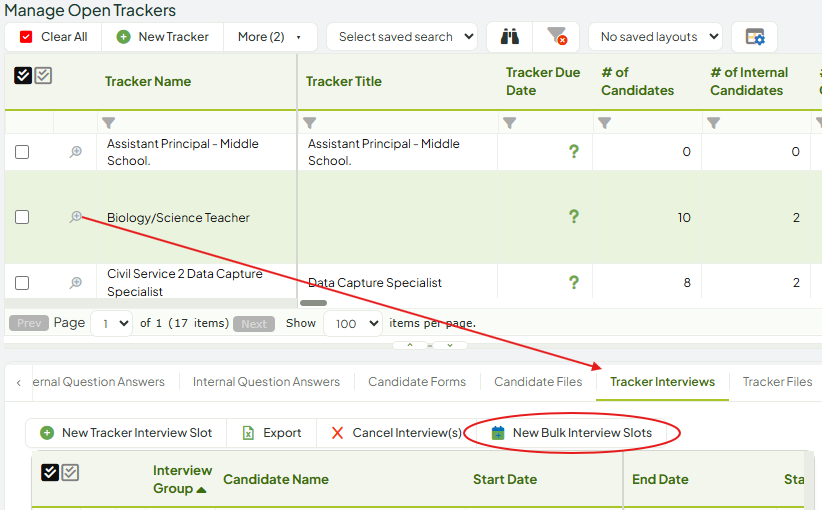Viewport: 822px width, 510px height.
Task: Collapse panel with the up splitter arrow
Action: pos(410,345)
